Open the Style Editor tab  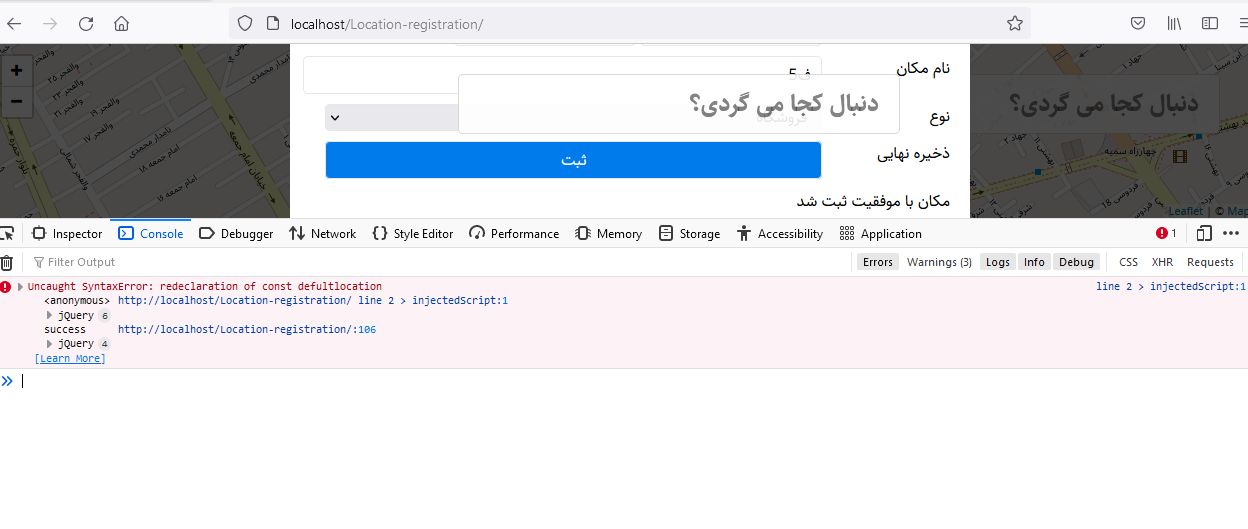(x=413, y=233)
